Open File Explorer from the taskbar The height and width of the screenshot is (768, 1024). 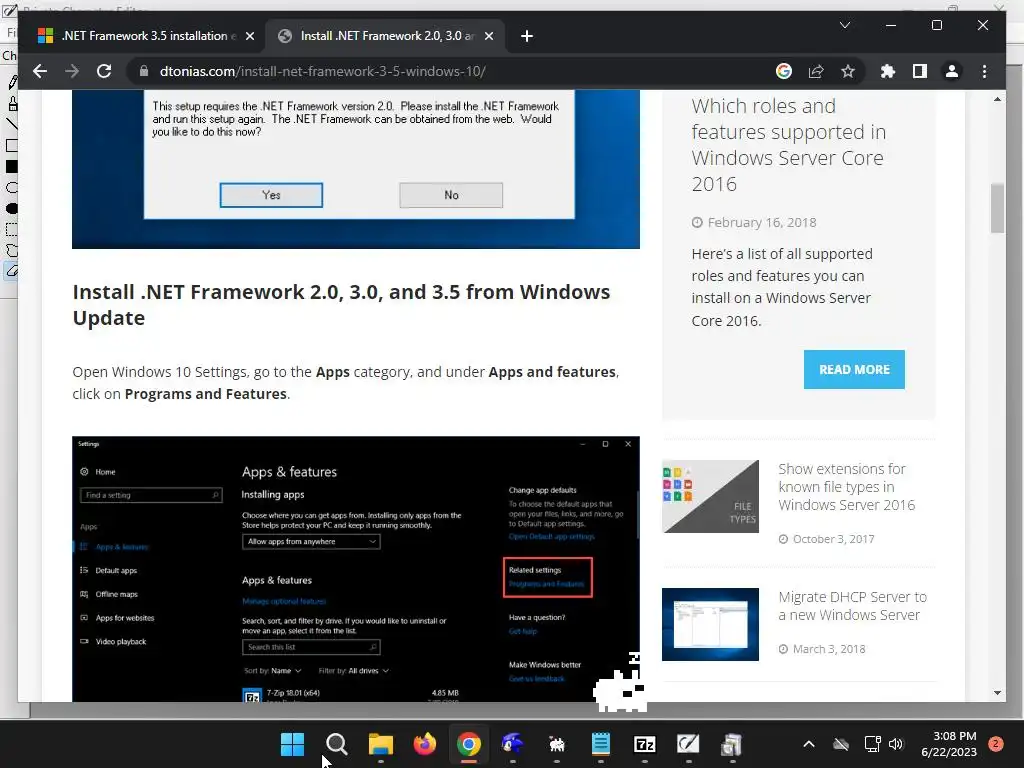[x=381, y=744]
